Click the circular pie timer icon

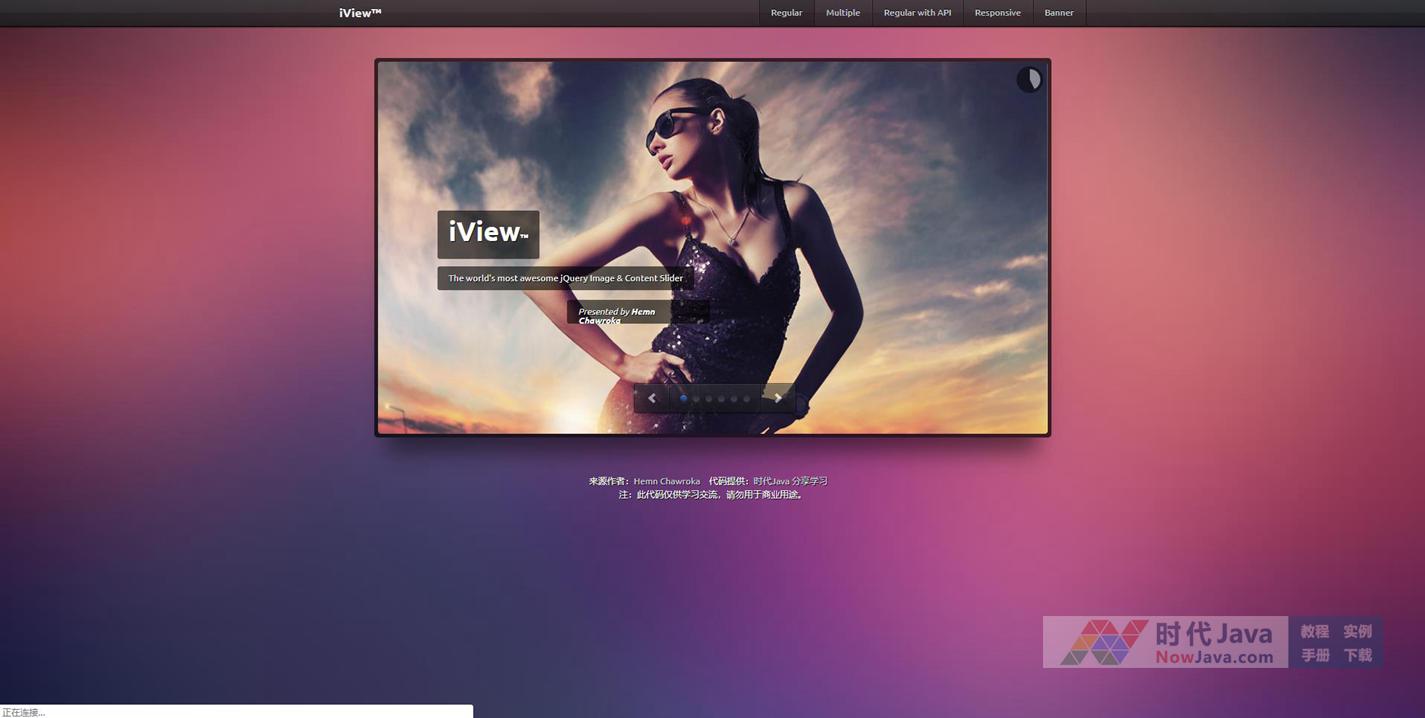point(1029,80)
